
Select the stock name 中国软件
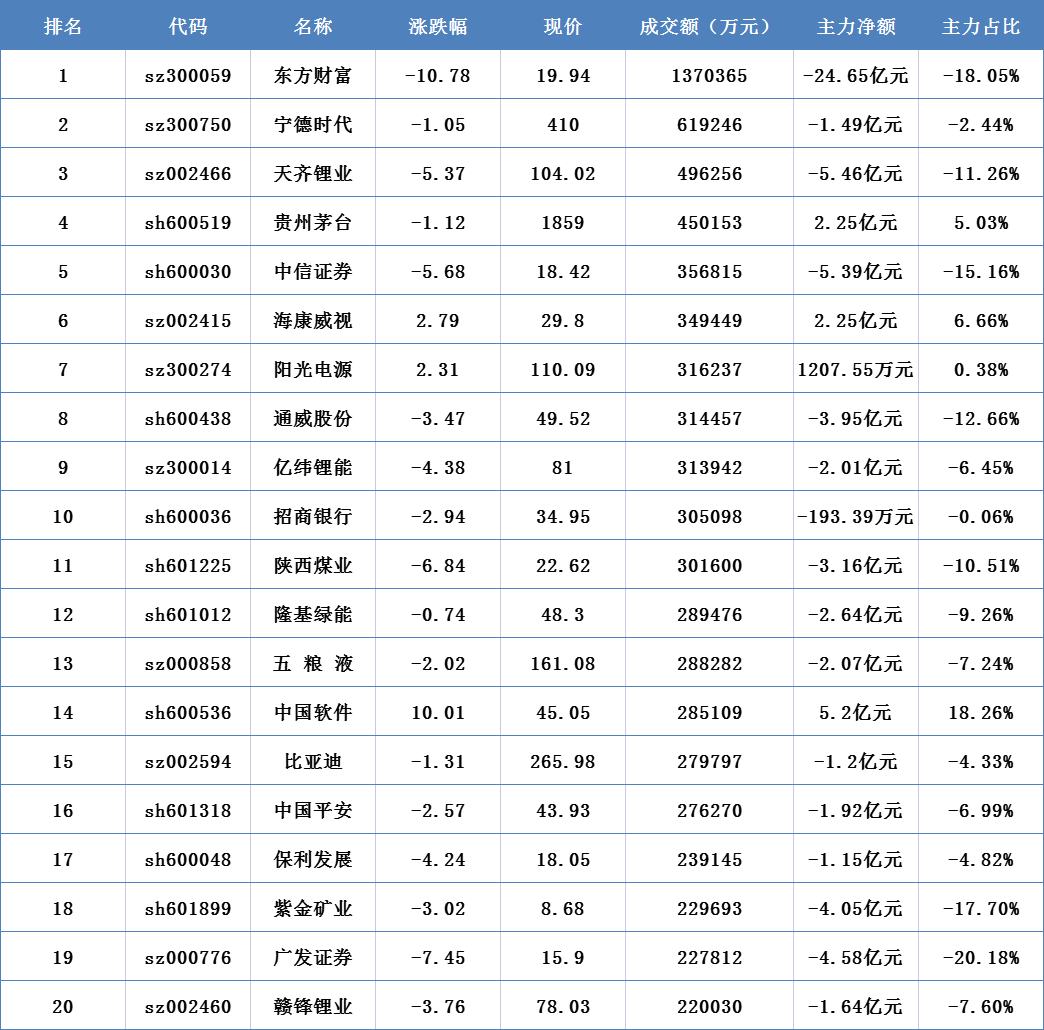[313, 712]
